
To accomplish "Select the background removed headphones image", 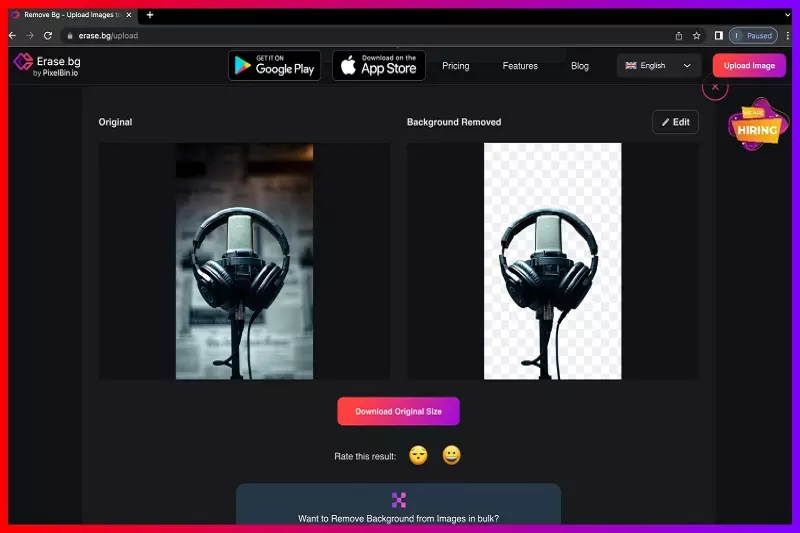I will coord(553,261).
